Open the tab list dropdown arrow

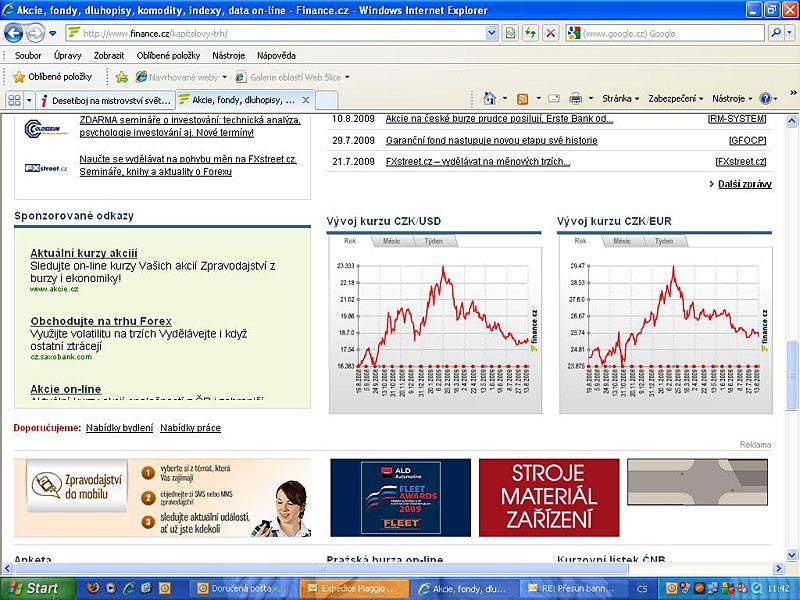point(29,100)
